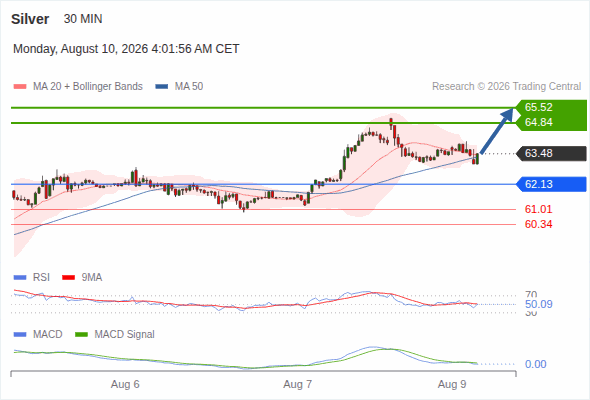Click the red 9MA legend marker
This screenshot has height=400, width=590.
click(68, 278)
